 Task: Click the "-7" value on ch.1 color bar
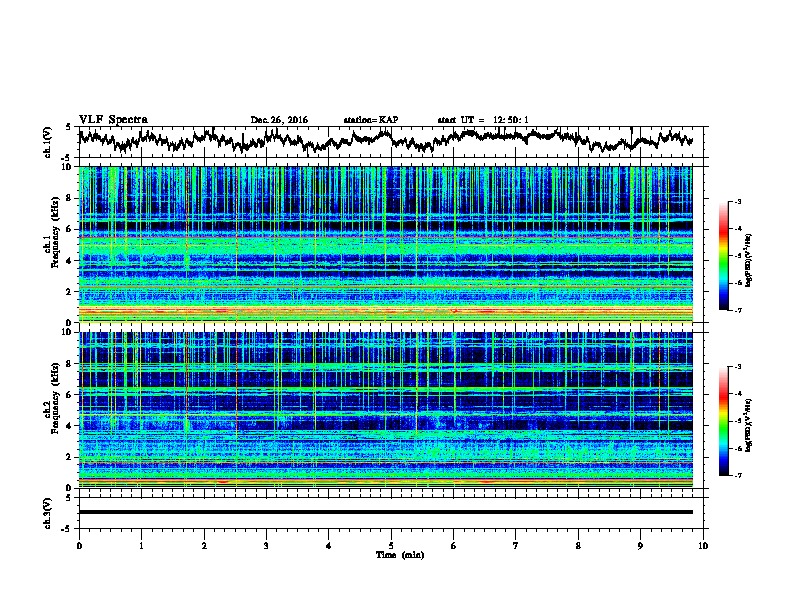point(737,310)
